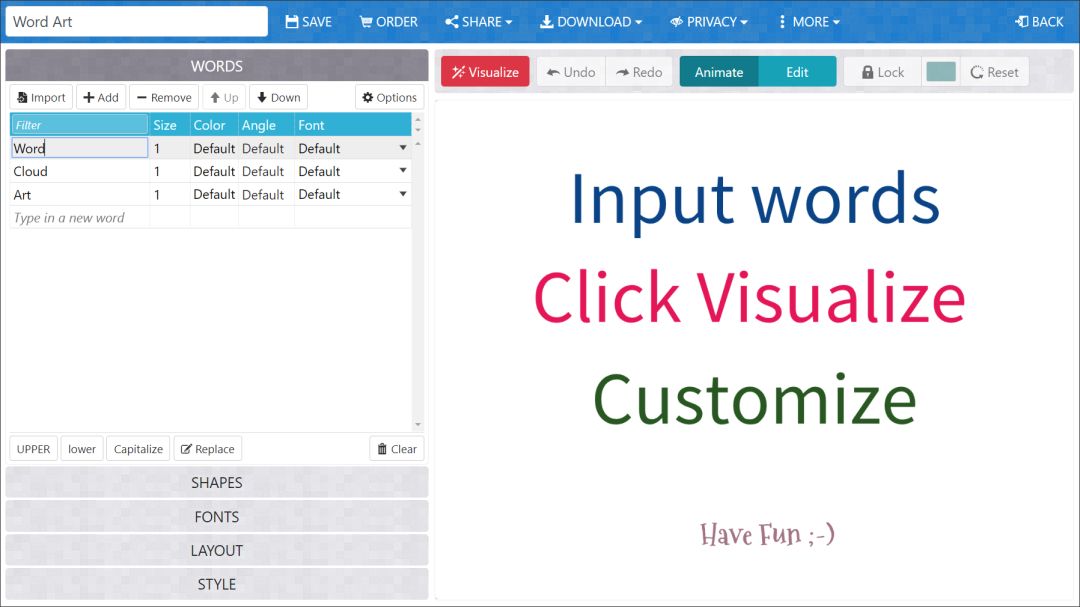Reset the word art canvas

[x=994, y=72]
